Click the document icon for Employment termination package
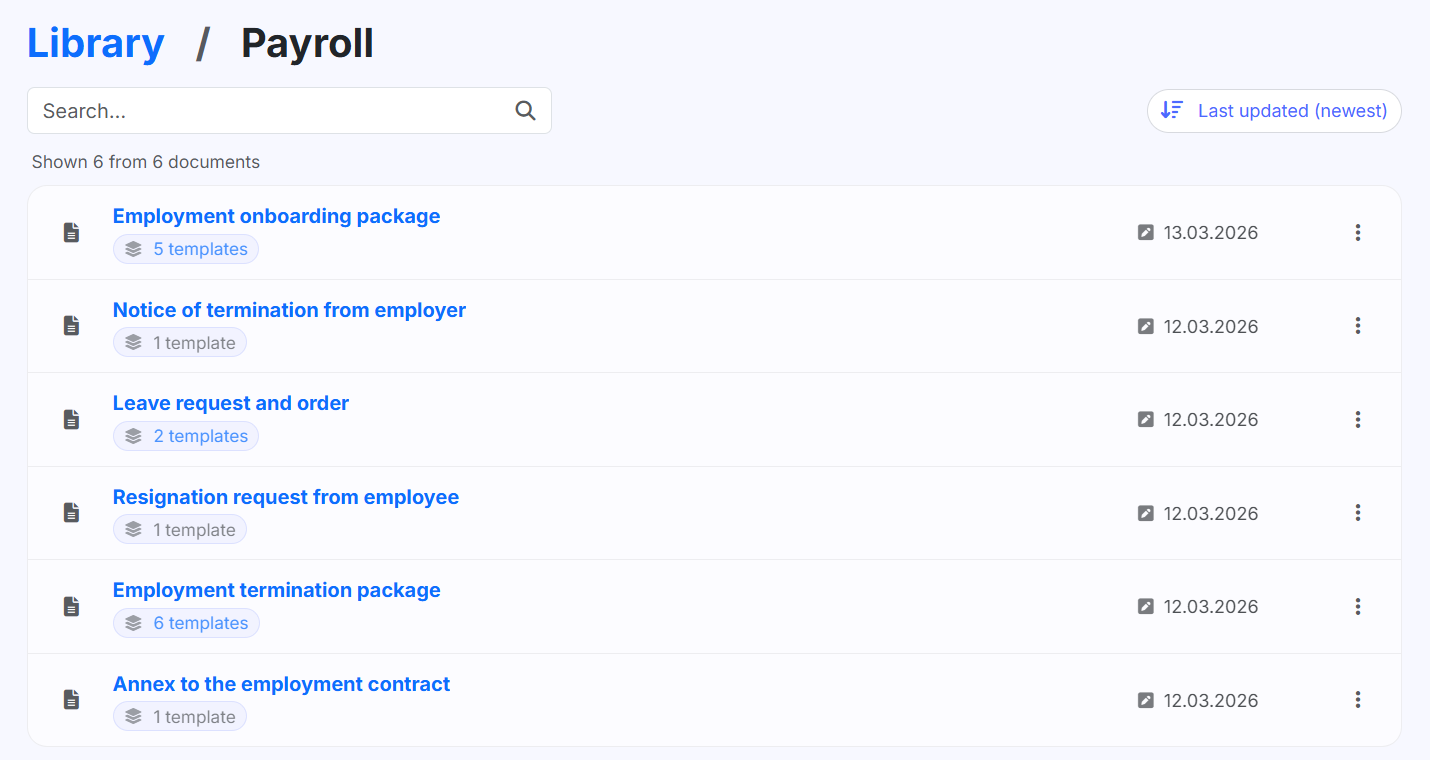The height and width of the screenshot is (760, 1430). [71, 606]
